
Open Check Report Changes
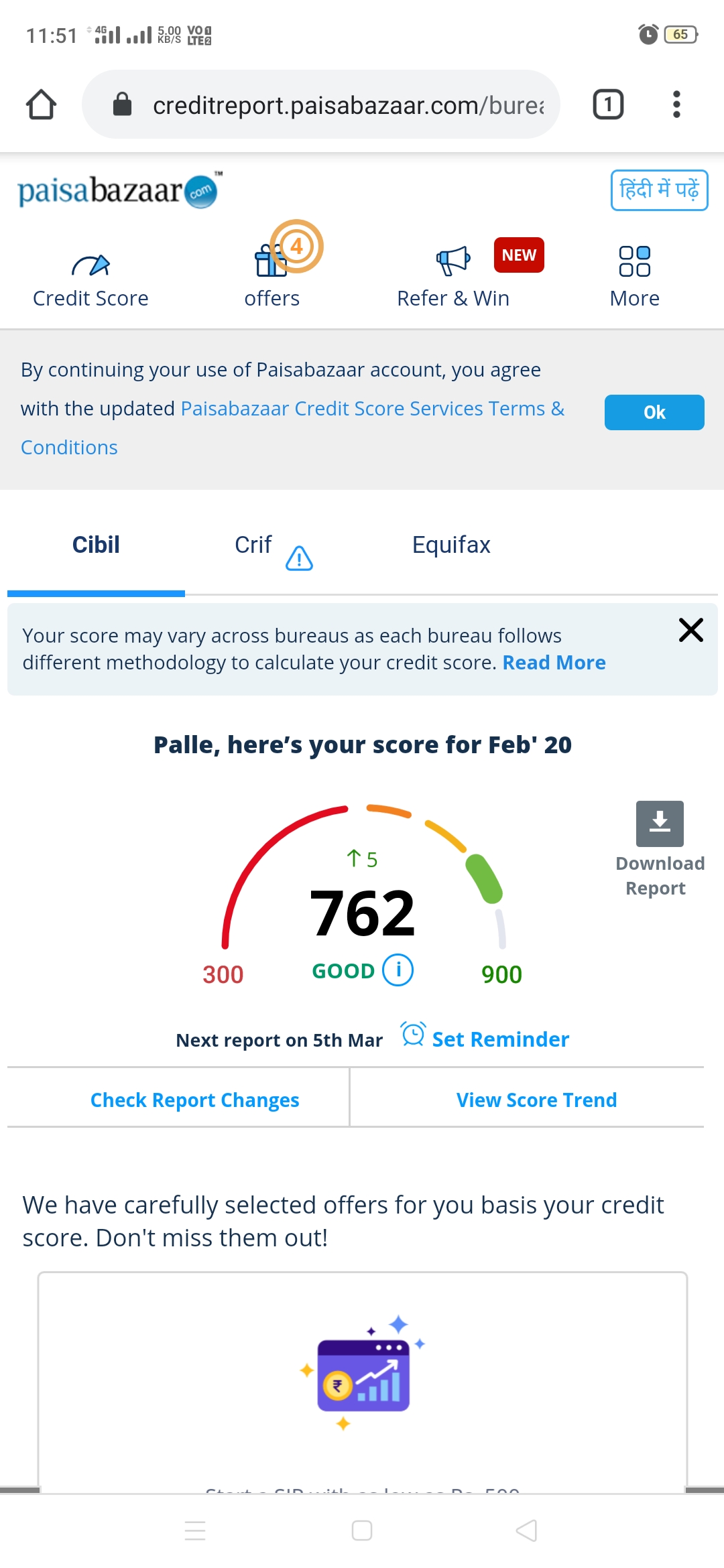pos(194,1100)
